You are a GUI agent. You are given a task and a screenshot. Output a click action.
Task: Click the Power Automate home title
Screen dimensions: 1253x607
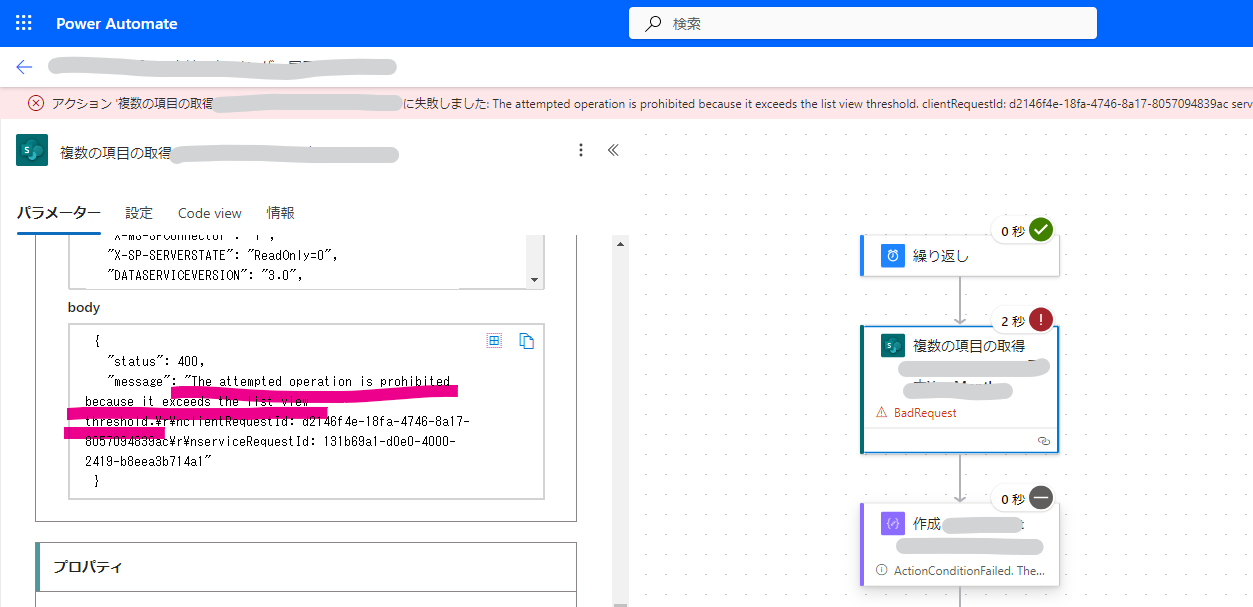point(117,23)
